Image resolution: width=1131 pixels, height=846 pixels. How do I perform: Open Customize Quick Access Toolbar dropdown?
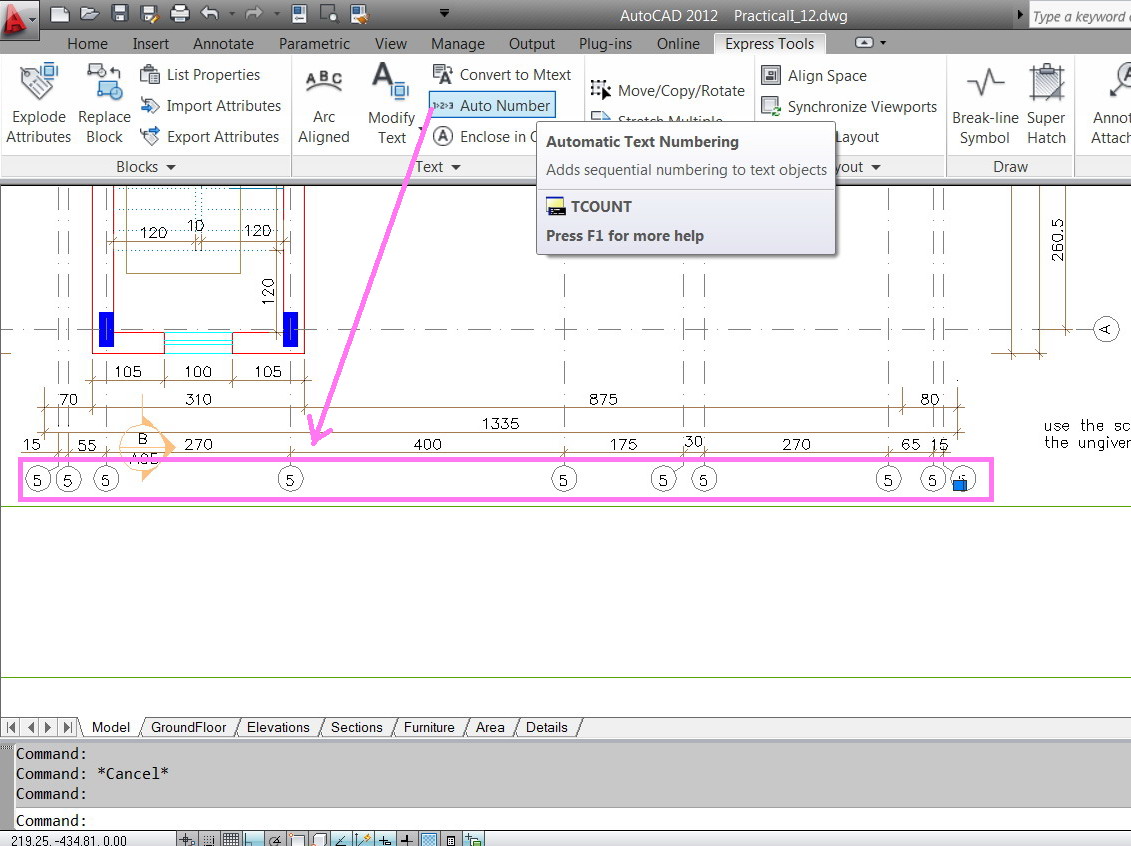[444, 13]
